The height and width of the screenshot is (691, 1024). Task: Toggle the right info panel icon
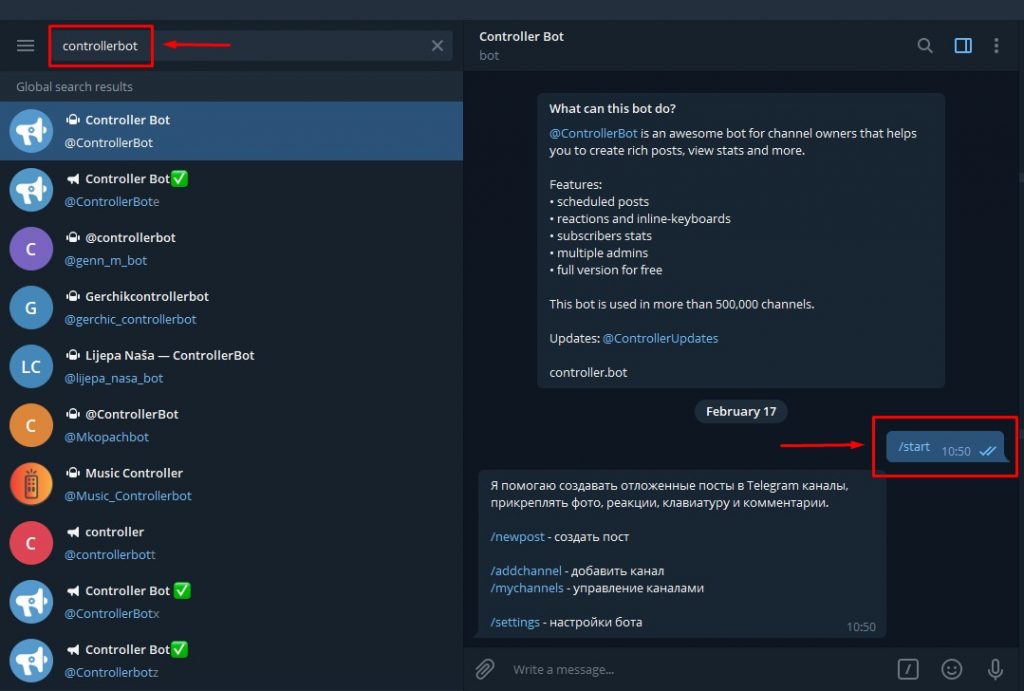(963, 46)
